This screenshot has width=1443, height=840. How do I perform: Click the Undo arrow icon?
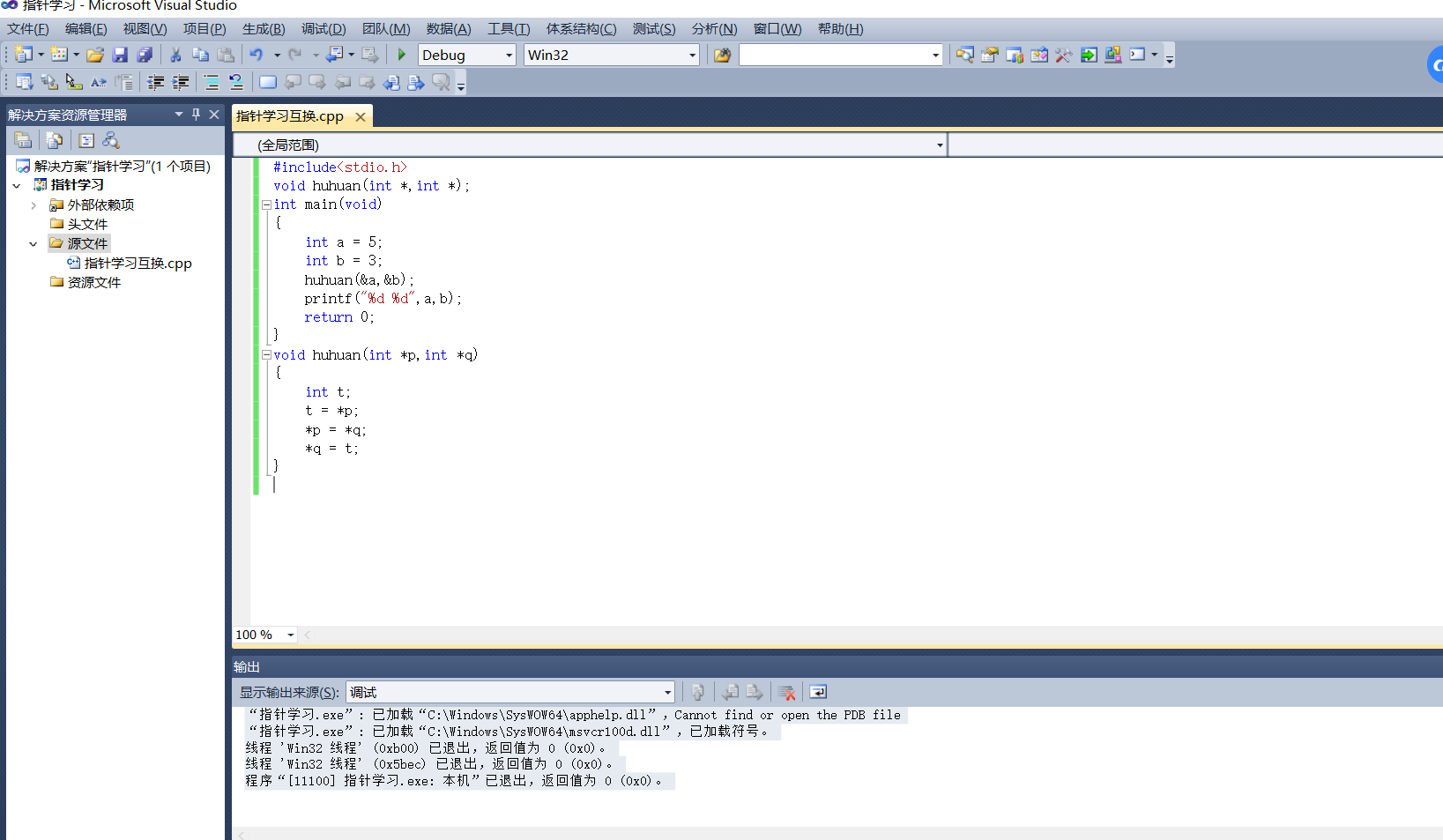click(x=257, y=55)
